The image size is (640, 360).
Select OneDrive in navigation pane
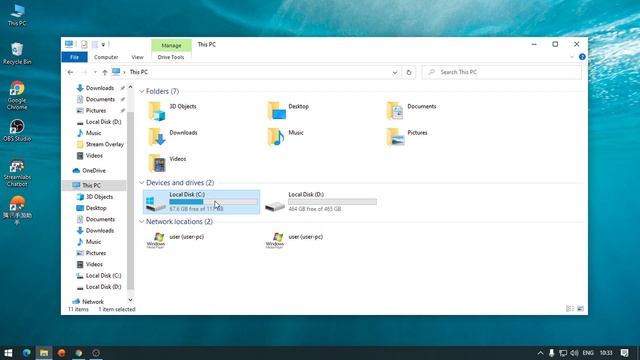pos(89,171)
